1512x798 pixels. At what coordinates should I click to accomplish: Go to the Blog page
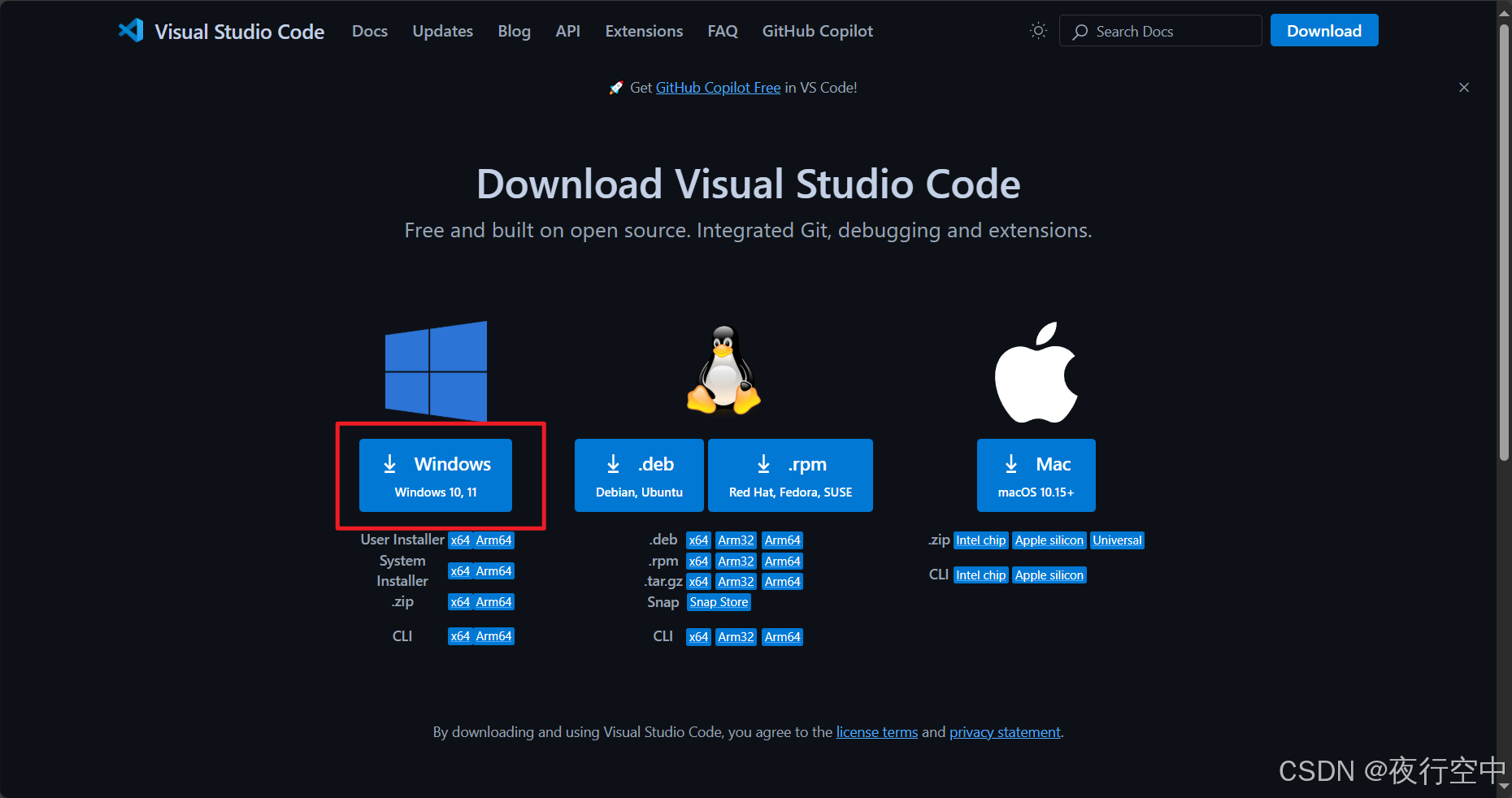[x=515, y=31]
